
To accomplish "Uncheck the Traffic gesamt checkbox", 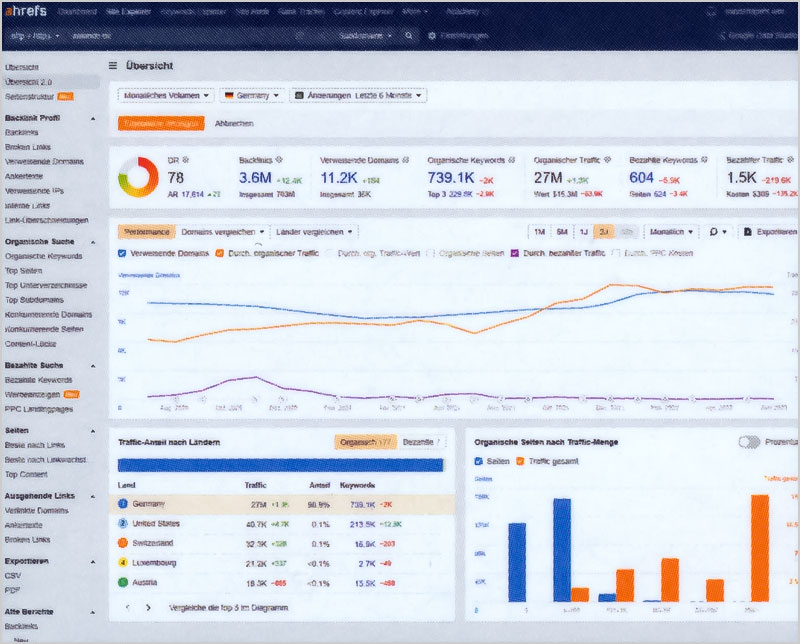I will point(520,461).
